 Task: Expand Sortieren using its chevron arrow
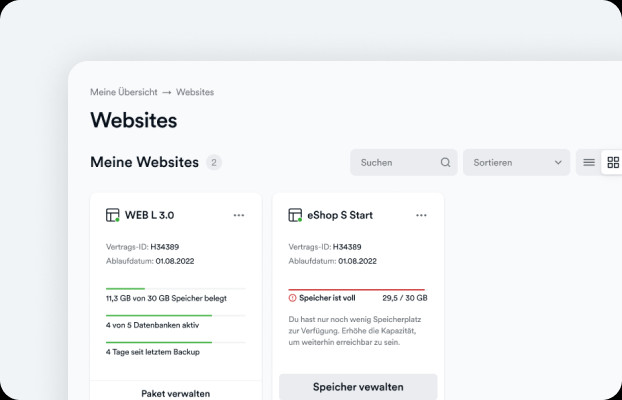pyautogui.click(x=558, y=162)
